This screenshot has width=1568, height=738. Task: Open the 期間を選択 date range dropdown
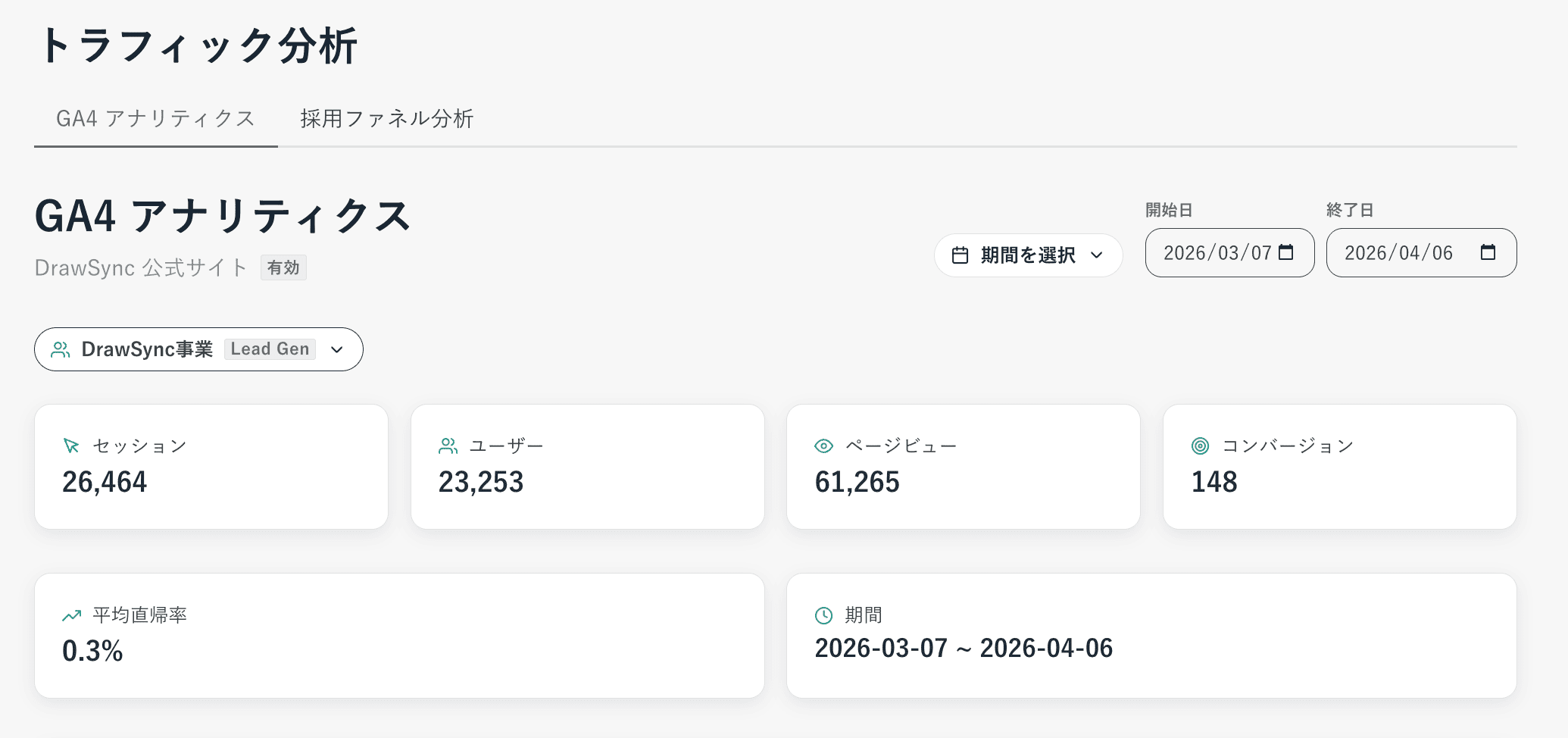click(x=1027, y=255)
